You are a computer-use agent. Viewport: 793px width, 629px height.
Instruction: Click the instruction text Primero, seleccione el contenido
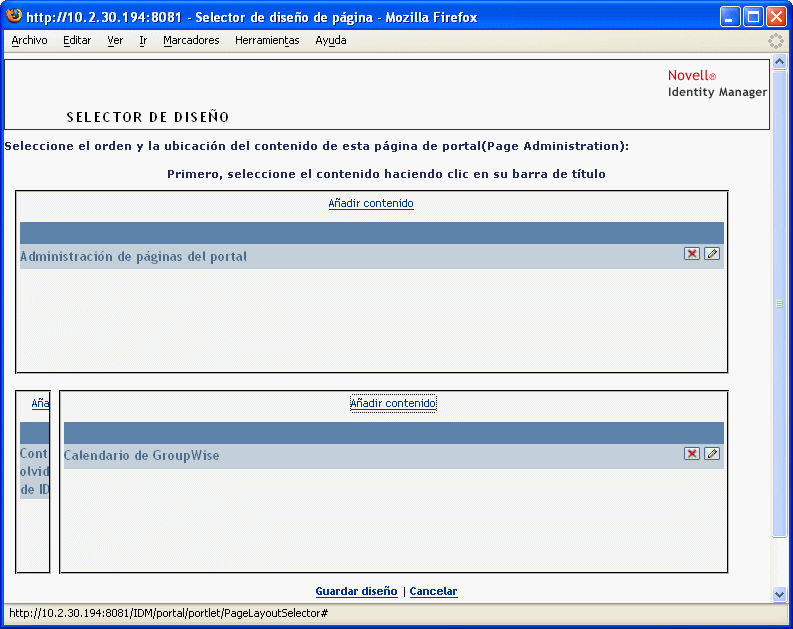tap(386, 174)
